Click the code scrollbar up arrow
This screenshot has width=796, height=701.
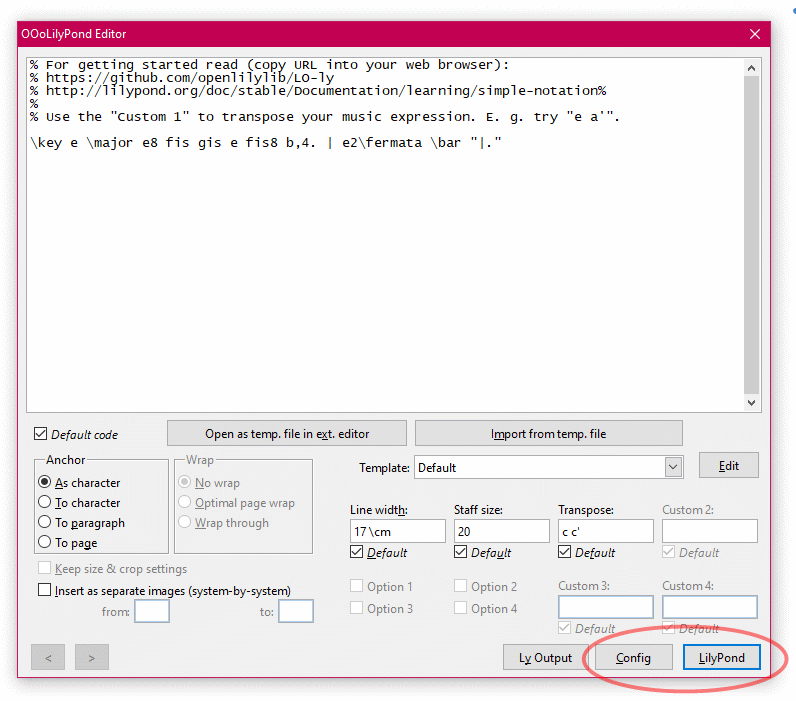point(751,68)
